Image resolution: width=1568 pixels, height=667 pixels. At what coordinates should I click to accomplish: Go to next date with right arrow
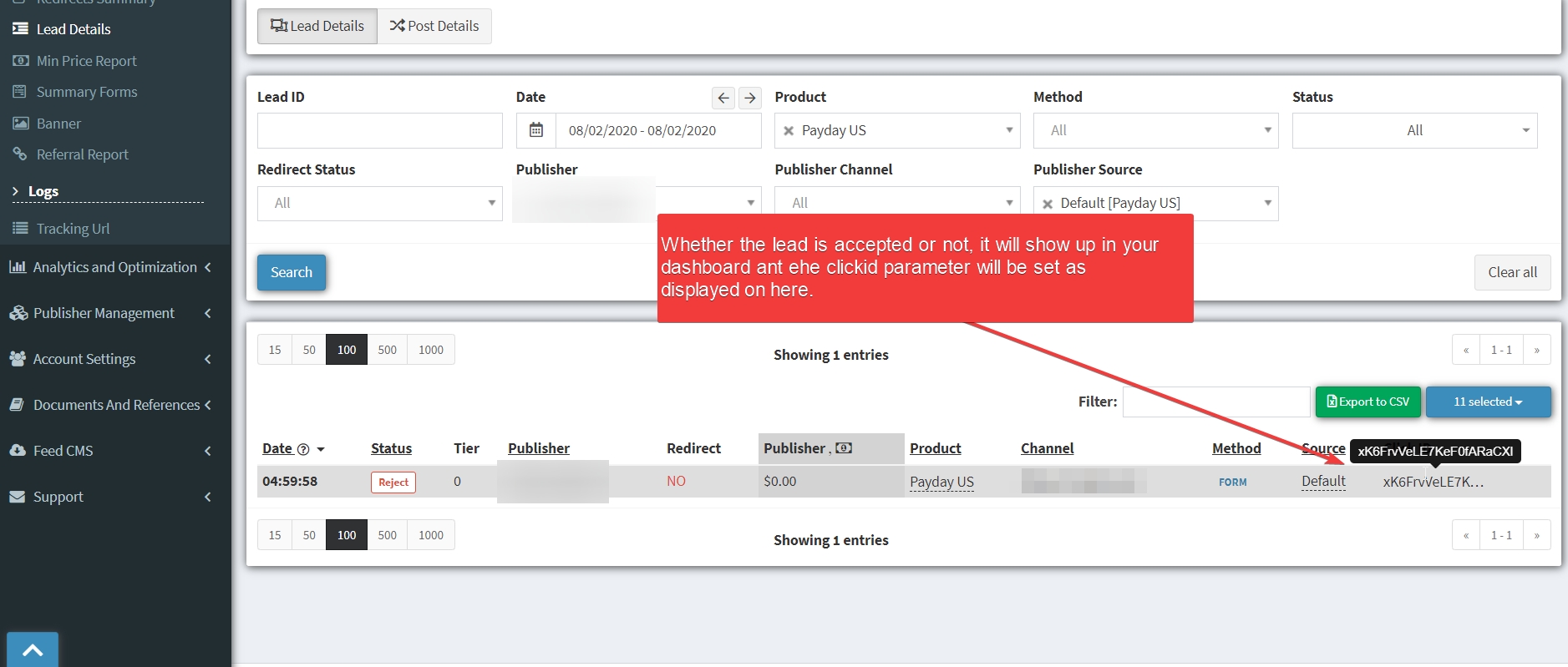(750, 98)
